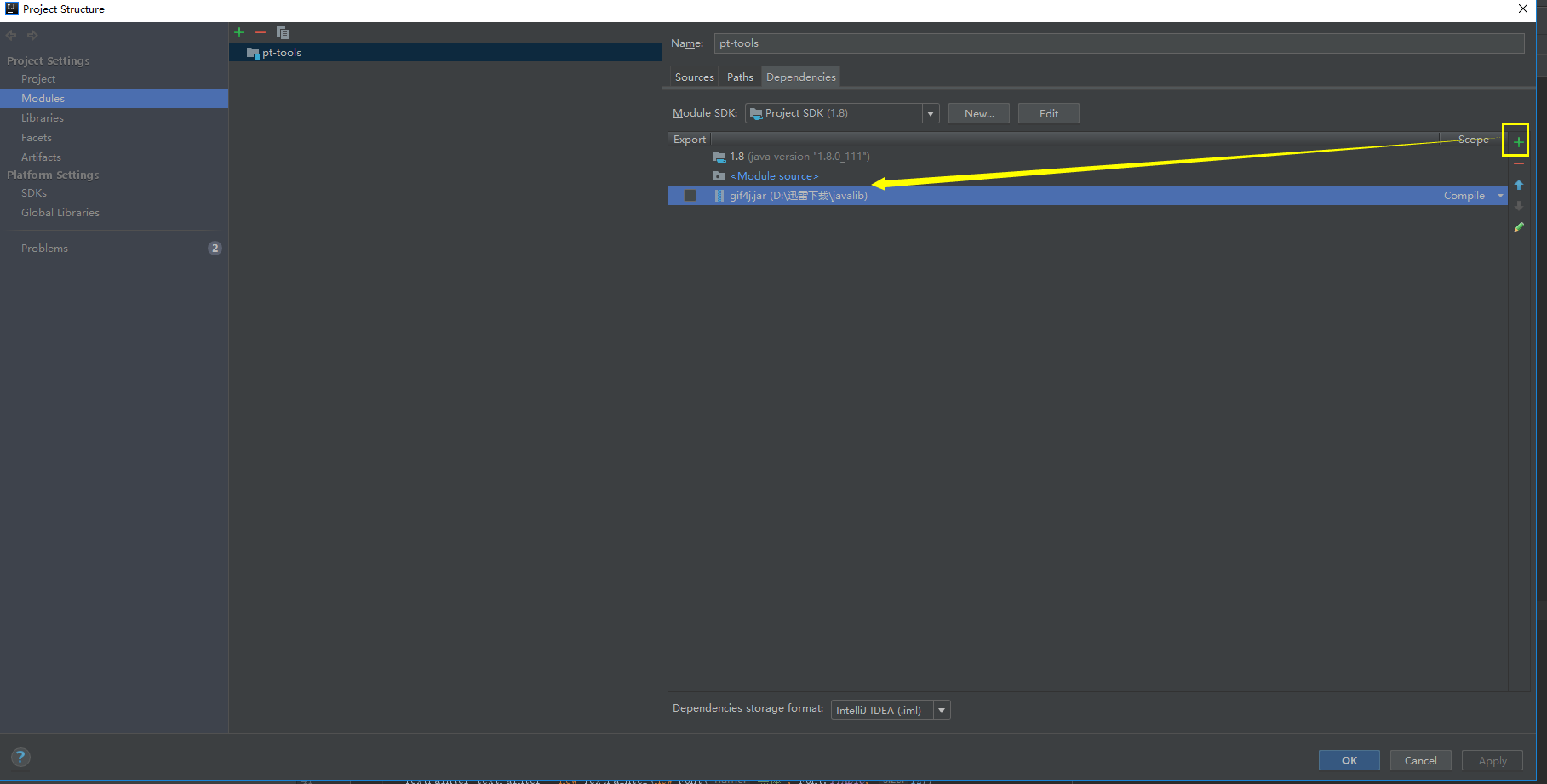Viewport: 1547px width, 784px height.
Task: Copy the selected module
Action: (x=283, y=32)
